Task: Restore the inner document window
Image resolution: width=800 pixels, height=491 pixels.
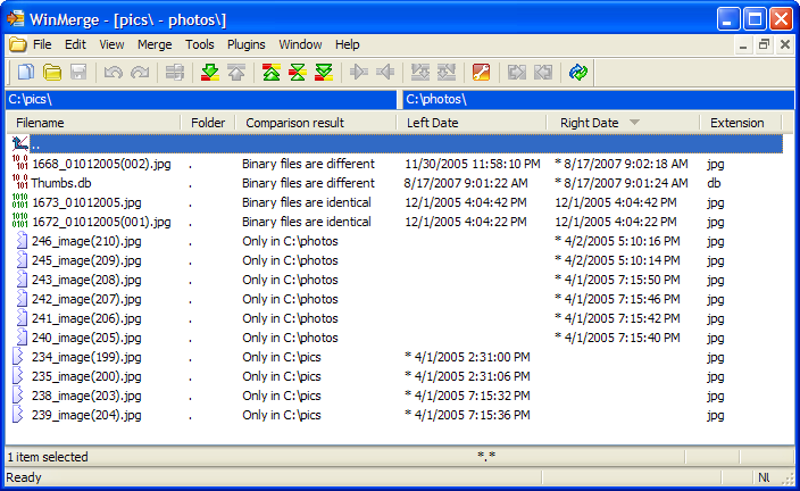Action: [764, 45]
